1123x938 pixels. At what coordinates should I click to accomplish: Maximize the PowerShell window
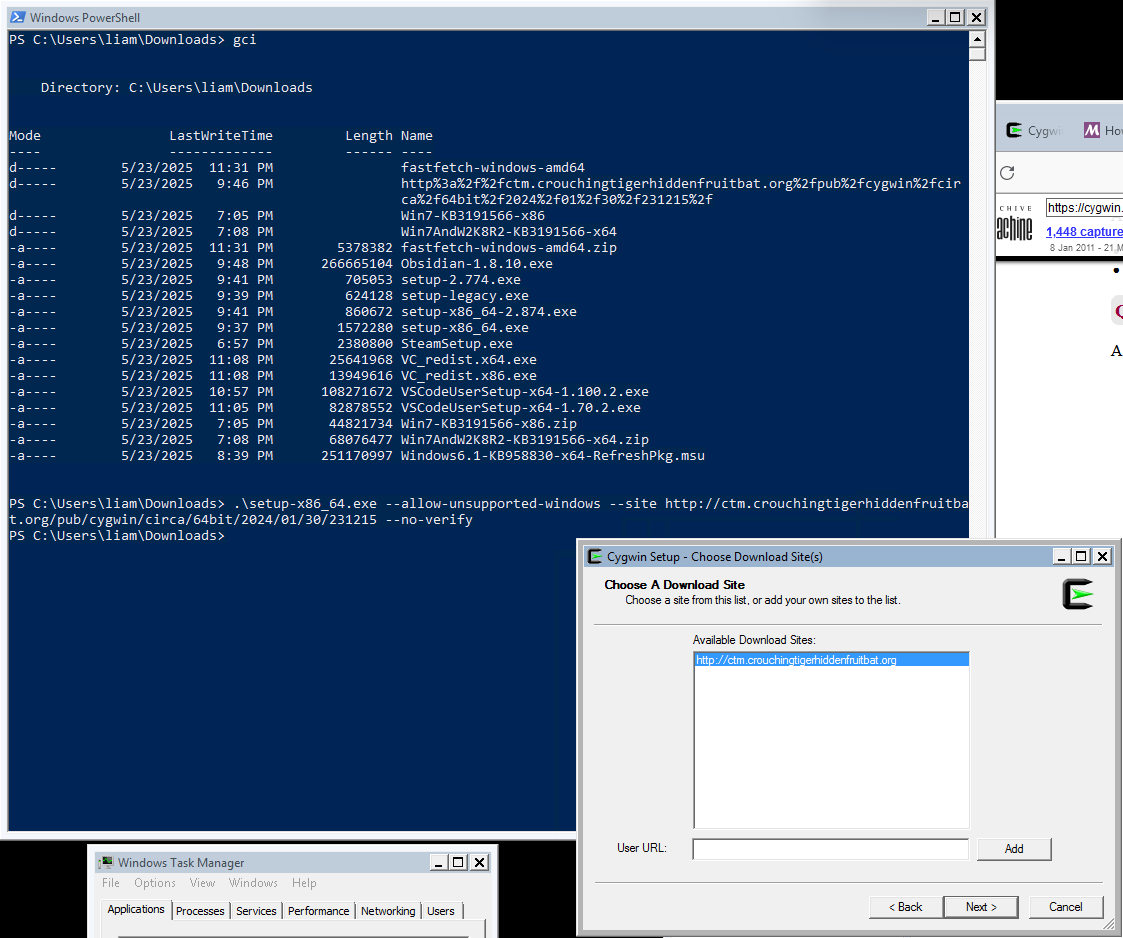(x=955, y=17)
